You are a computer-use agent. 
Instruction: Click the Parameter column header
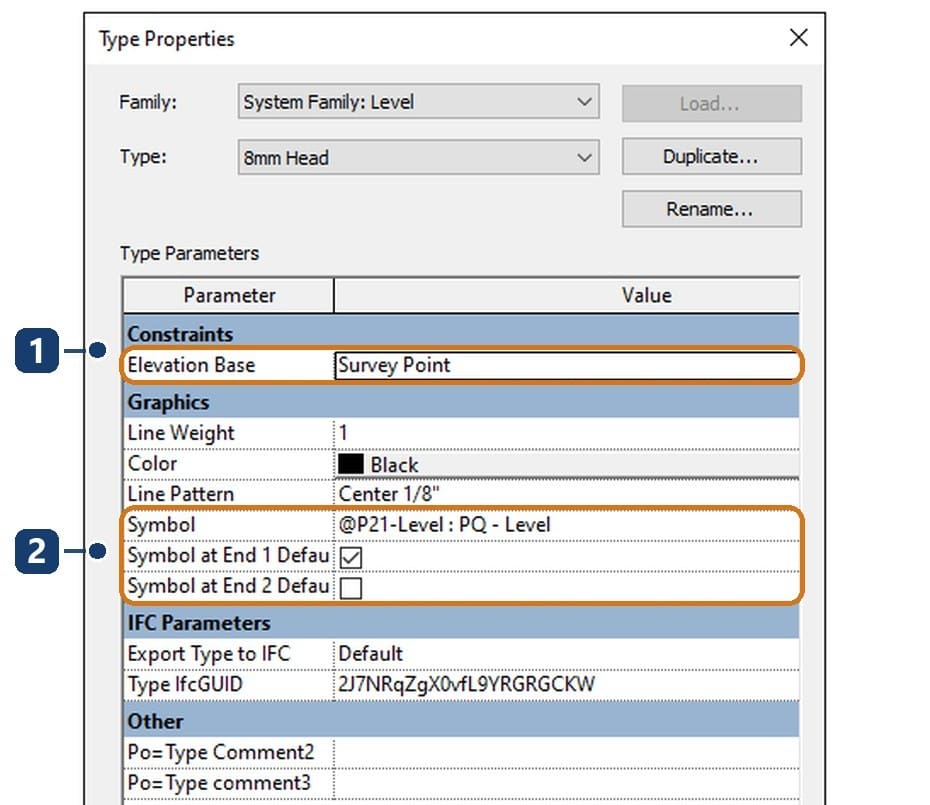[x=229, y=295]
